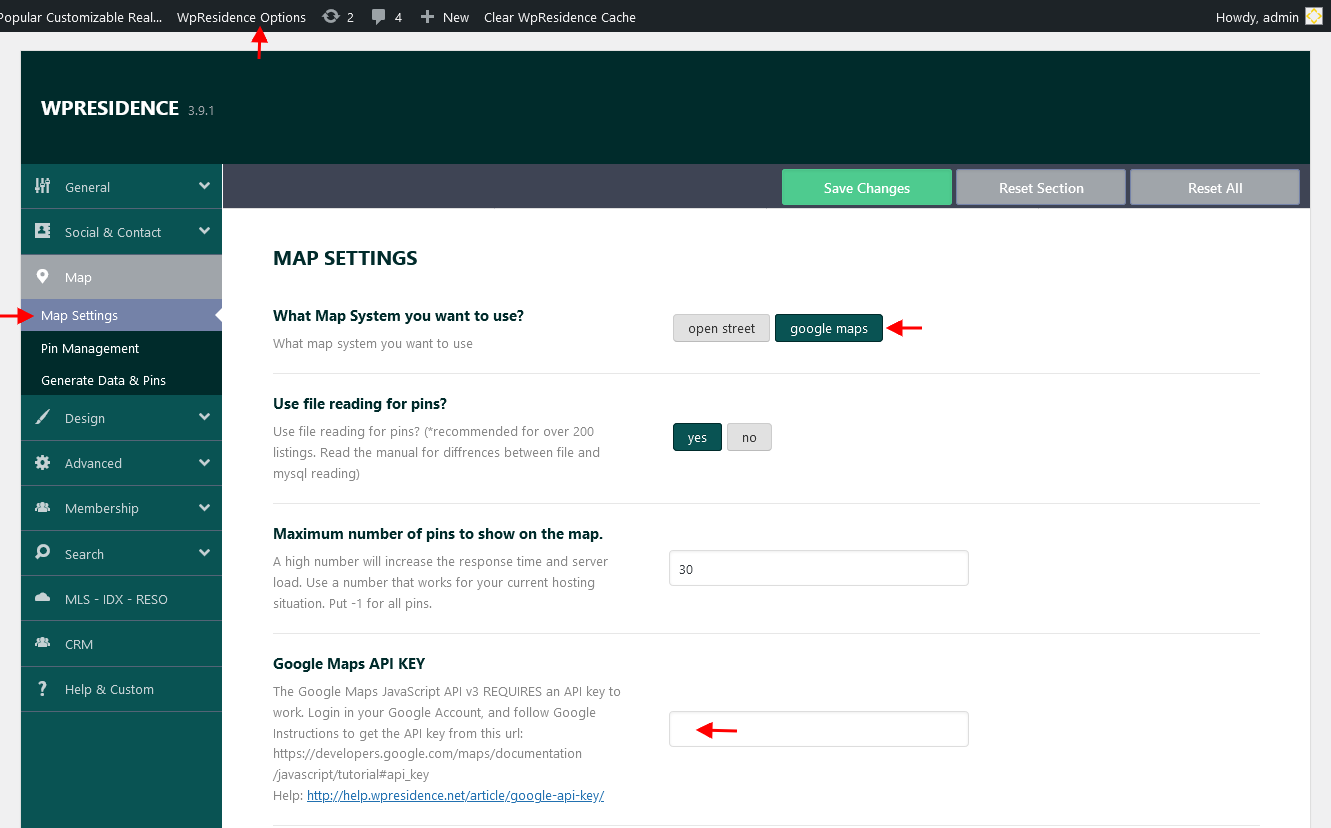Select open street map system

(x=722, y=328)
